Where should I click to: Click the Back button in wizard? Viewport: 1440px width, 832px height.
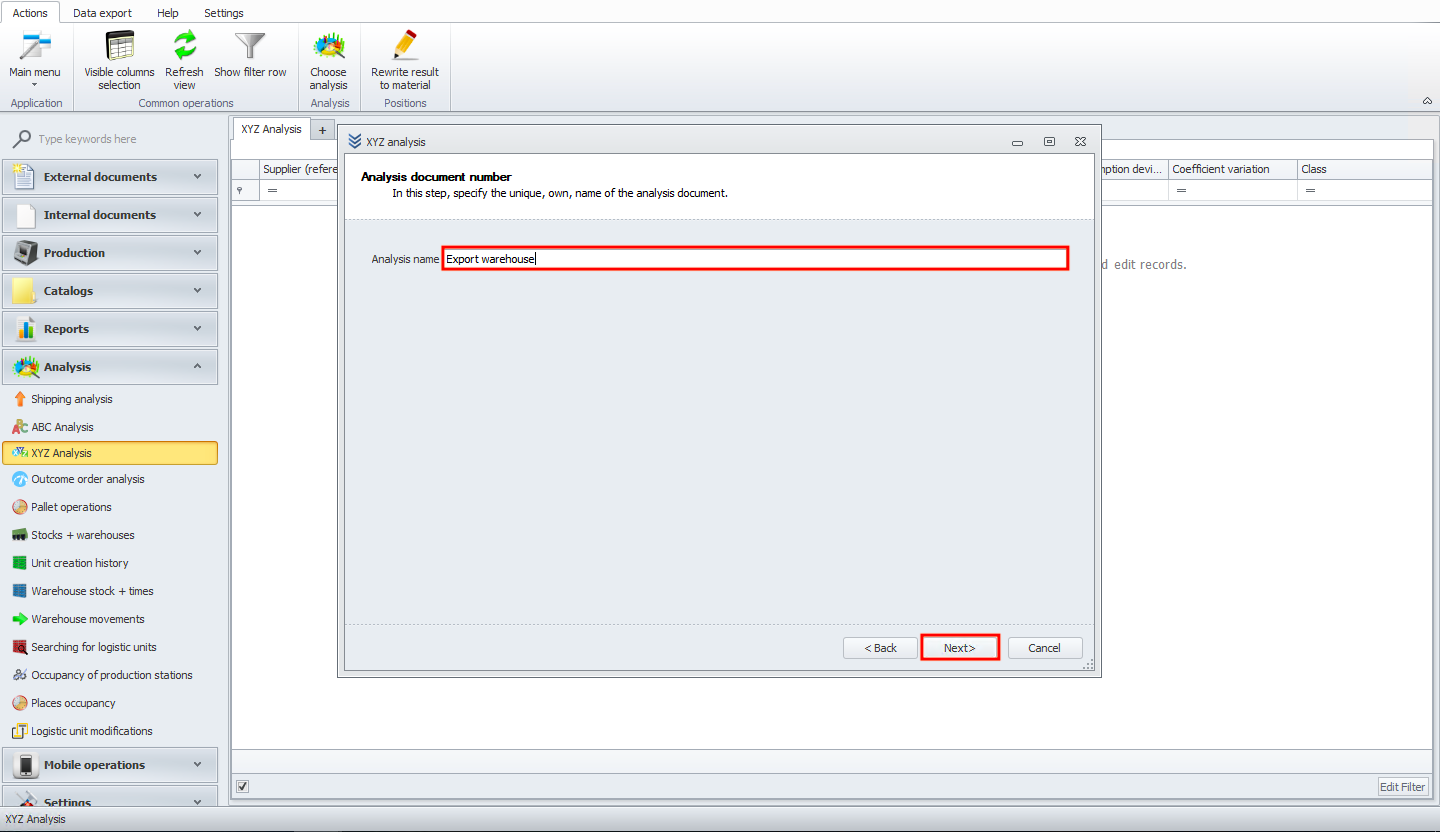click(x=880, y=648)
